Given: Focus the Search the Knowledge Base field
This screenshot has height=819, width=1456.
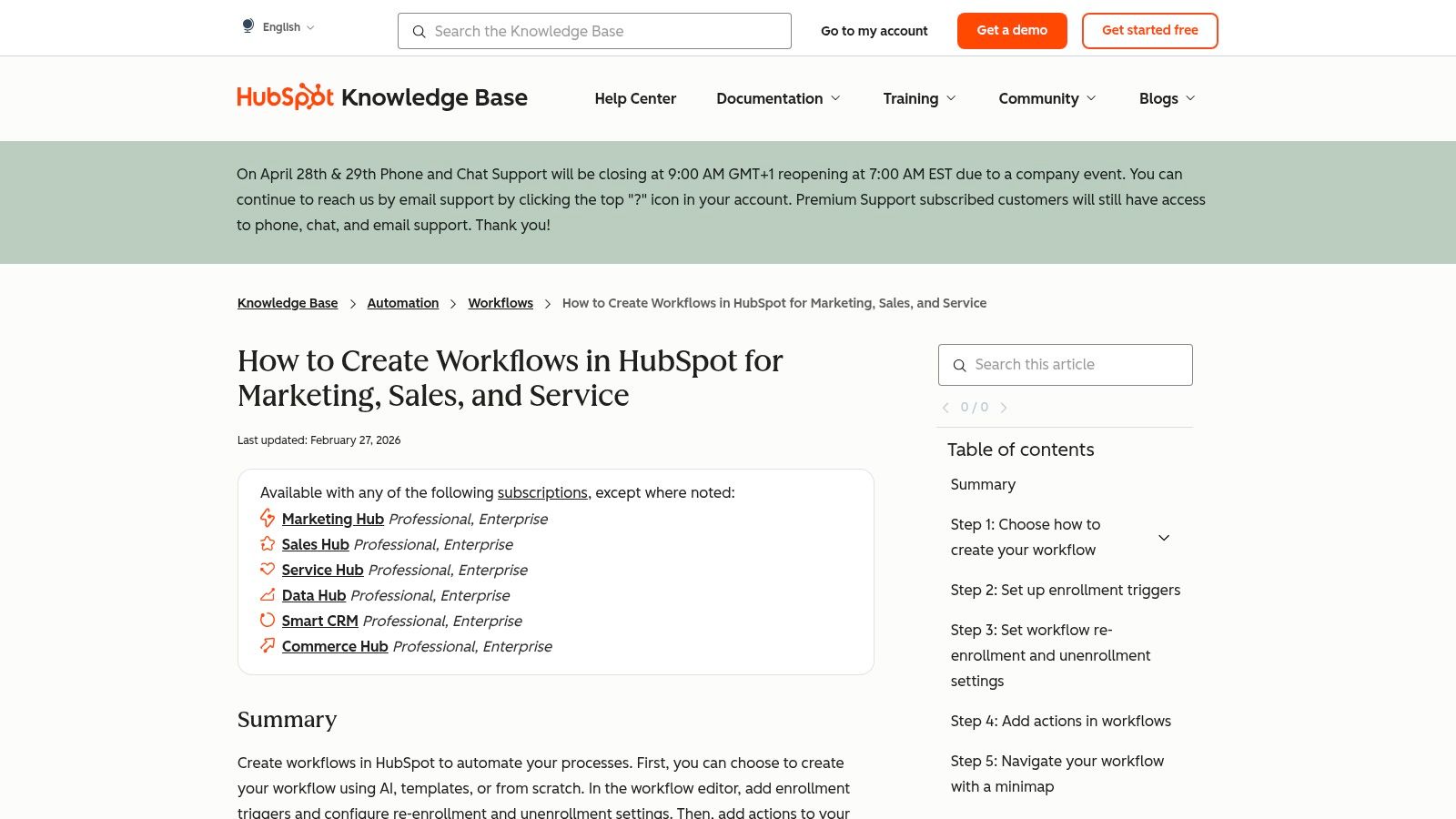Looking at the screenshot, I should (x=594, y=31).
